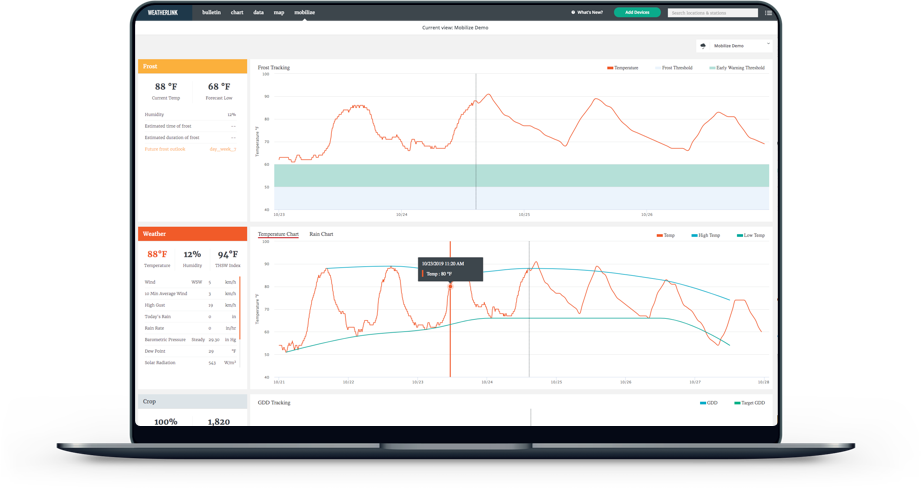Click the Estimated time of frost row
The image size is (921, 488).
coord(190,126)
